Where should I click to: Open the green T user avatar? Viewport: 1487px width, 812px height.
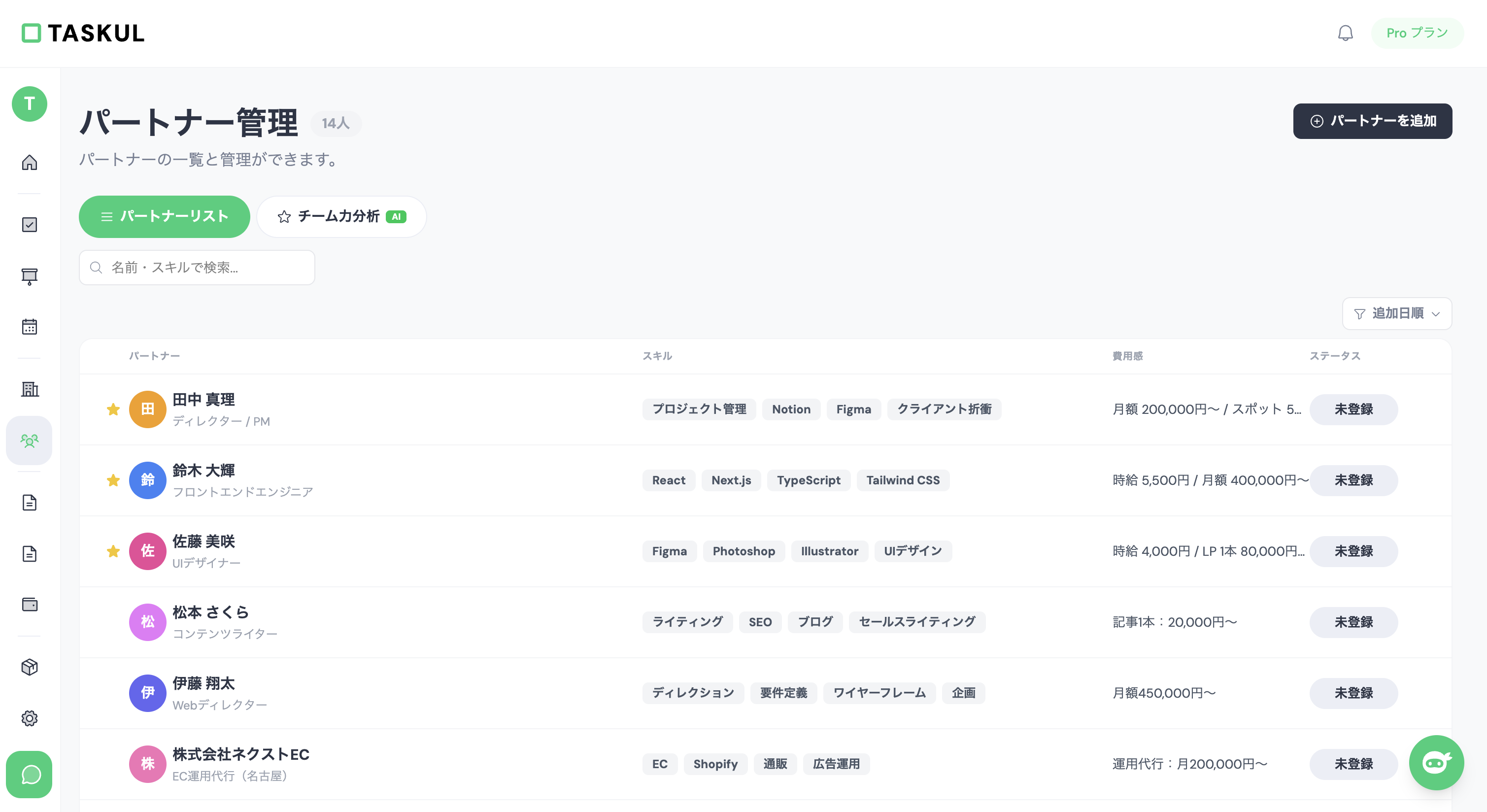tap(30, 104)
